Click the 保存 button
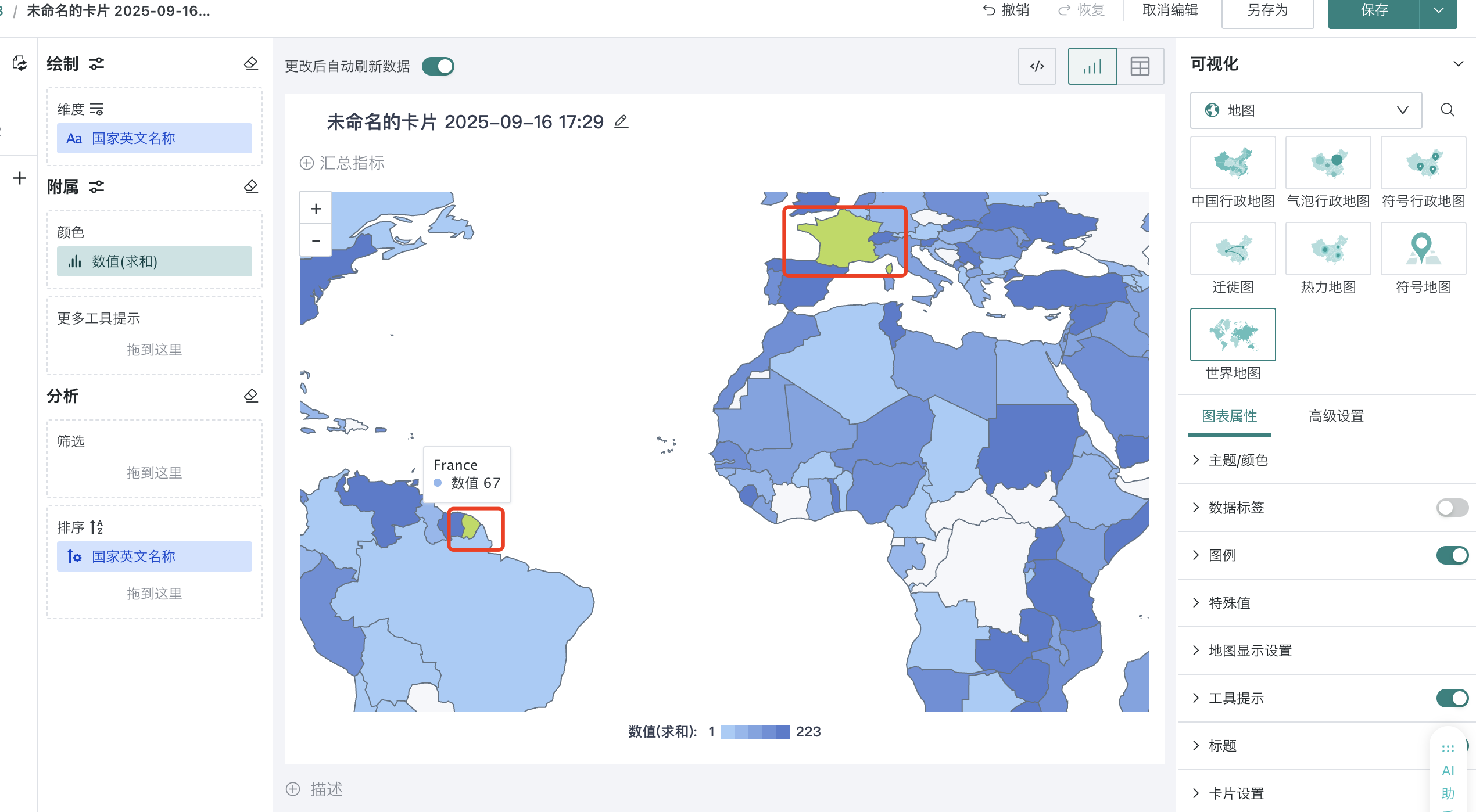 click(1374, 10)
